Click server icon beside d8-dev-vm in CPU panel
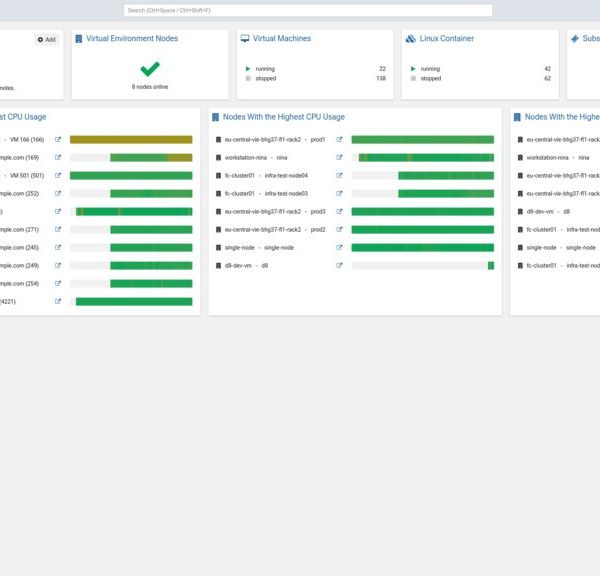Image resolution: width=600 pixels, height=576 pixels. pyautogui.click(x=218, y=266)
